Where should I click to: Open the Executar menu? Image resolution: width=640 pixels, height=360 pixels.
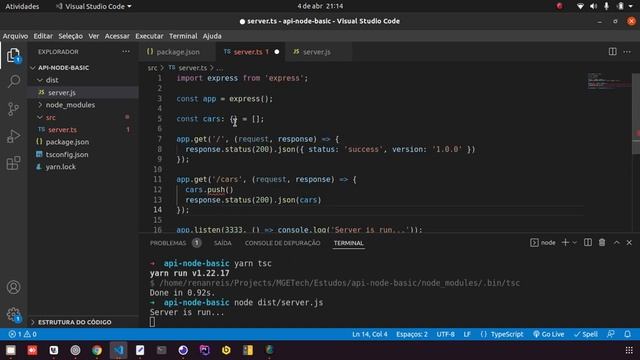149,36
